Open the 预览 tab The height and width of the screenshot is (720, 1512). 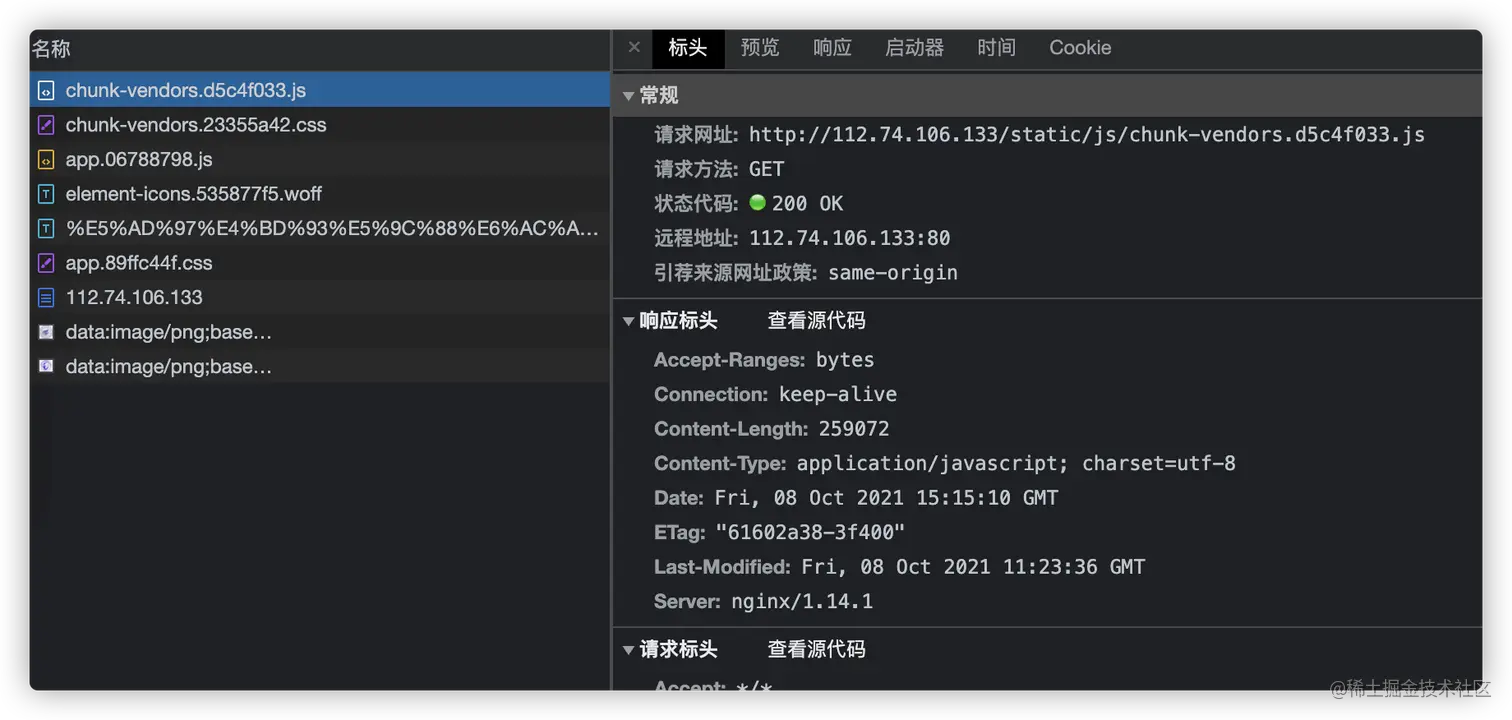[760, 48]
